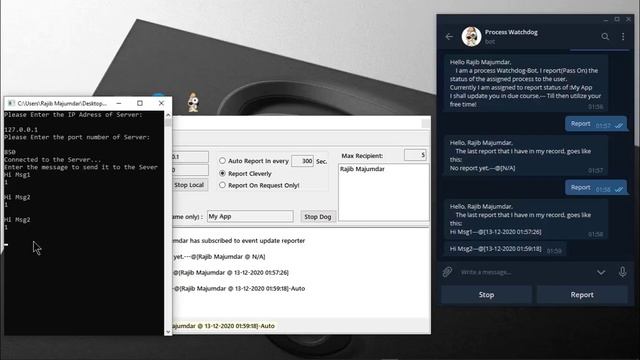
Task: Toggle the bot keyboard chevron in Telegram
Action: coord(601,272)
